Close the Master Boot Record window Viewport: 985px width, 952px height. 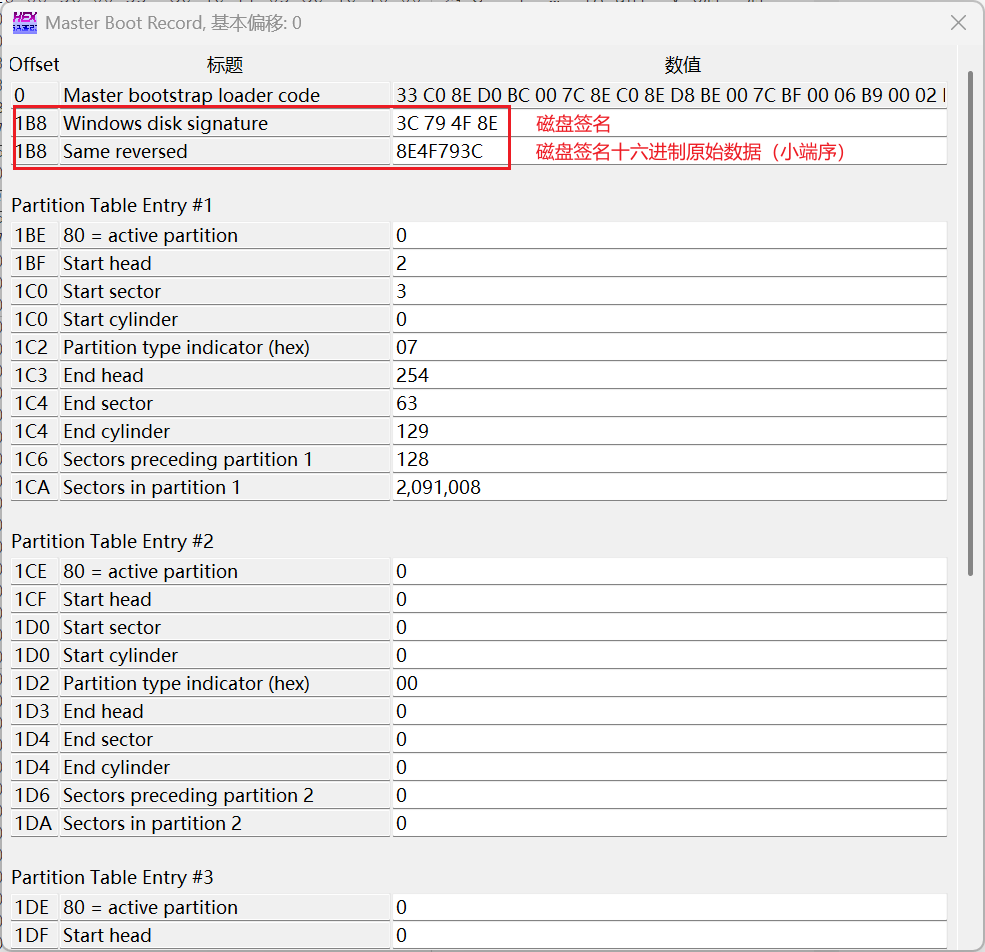[x=958, y=22]
